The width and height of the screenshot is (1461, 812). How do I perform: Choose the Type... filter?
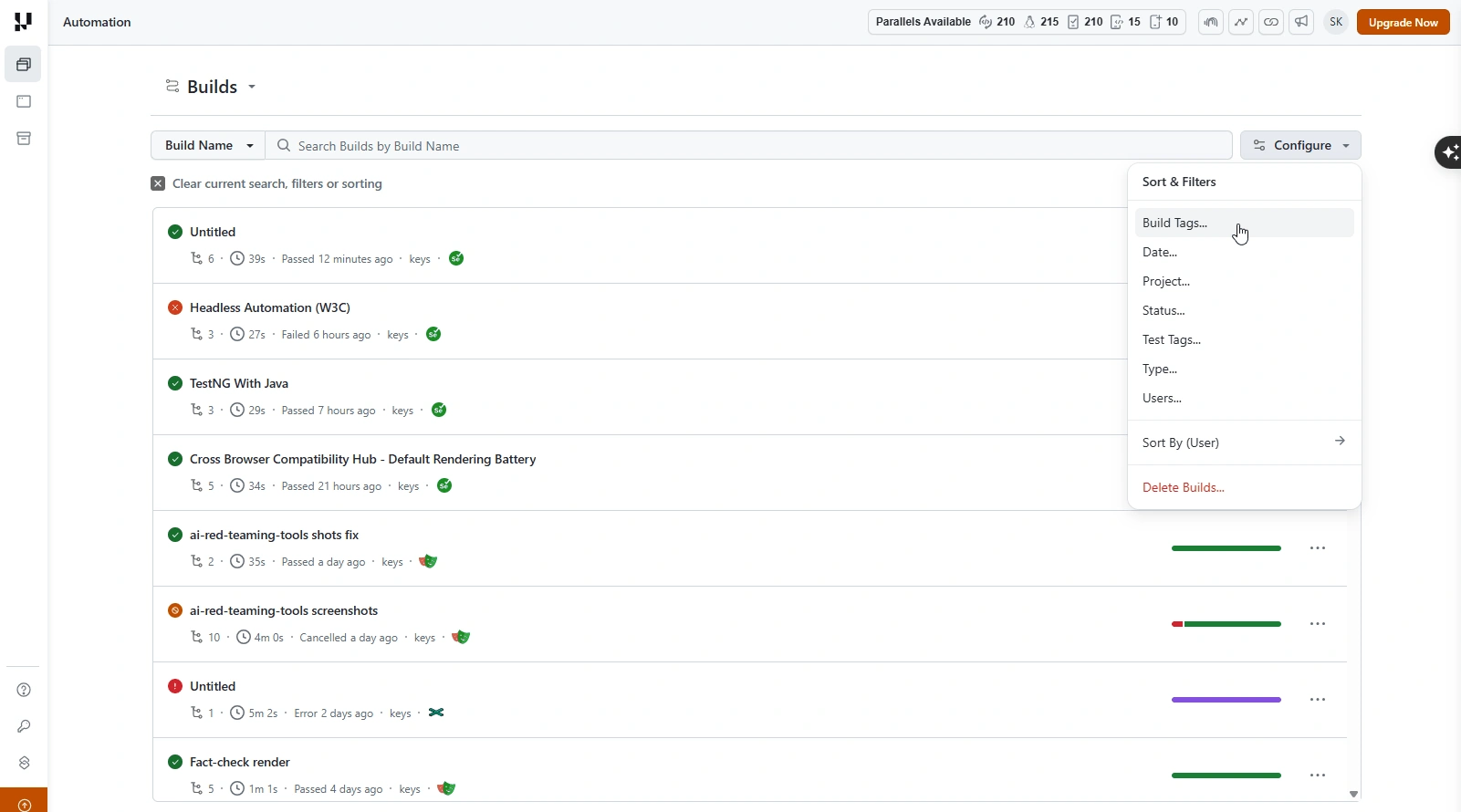click(1245, 369)
